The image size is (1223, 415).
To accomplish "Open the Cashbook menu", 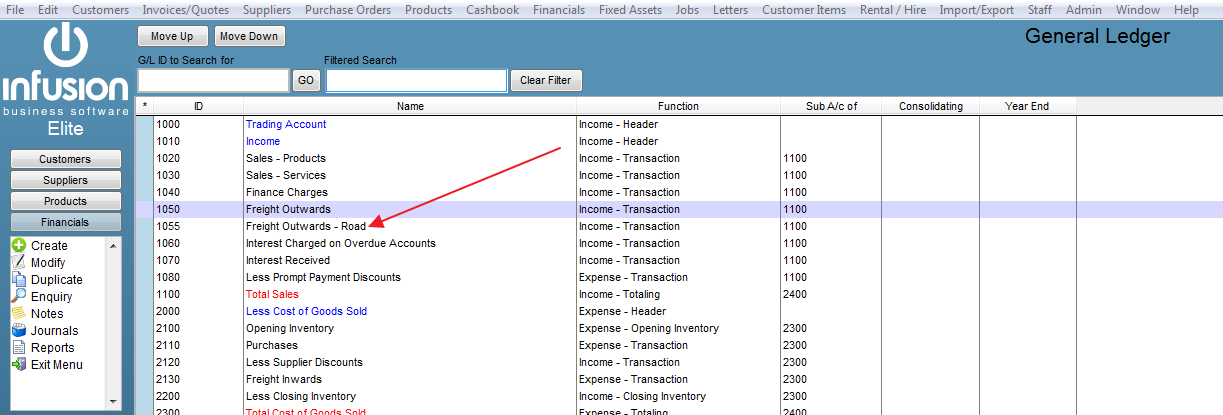I will [x=493, y=10].
